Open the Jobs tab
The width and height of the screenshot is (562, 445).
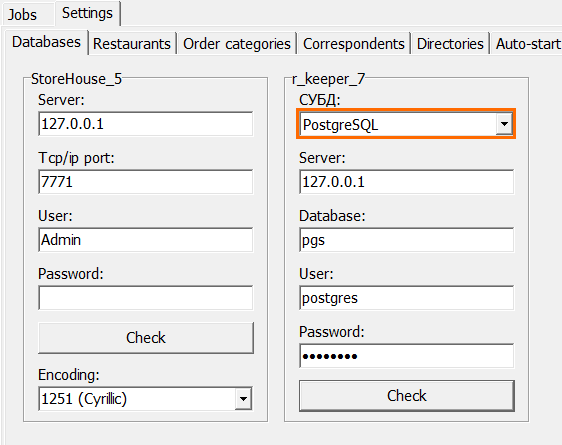pos(23,15)
